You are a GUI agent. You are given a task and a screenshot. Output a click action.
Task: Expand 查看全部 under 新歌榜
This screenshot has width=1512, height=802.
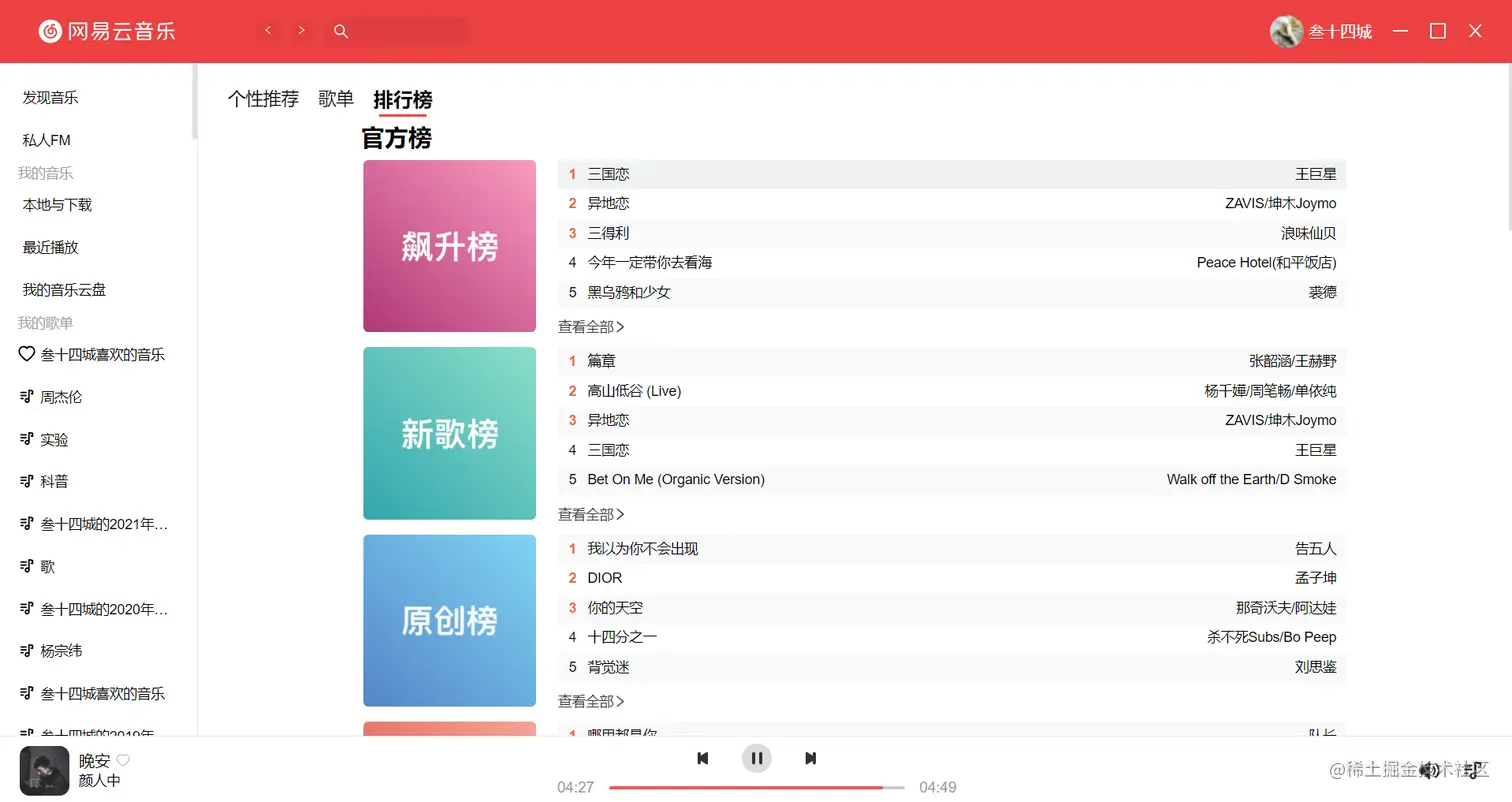pos(591,514)
